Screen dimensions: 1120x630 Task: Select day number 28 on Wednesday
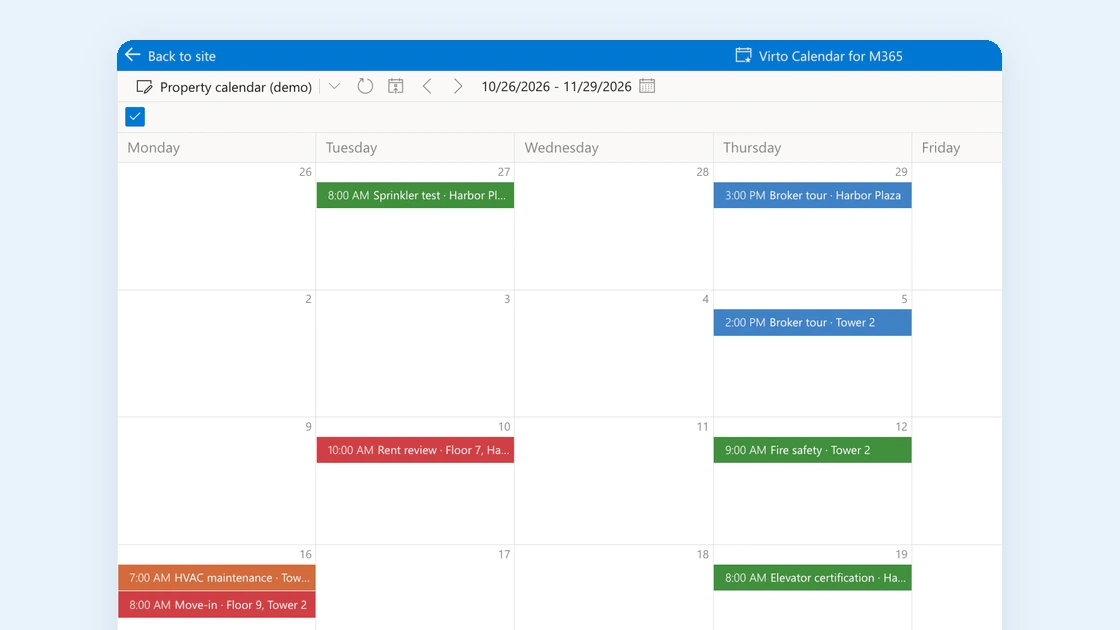click(702, 171)
